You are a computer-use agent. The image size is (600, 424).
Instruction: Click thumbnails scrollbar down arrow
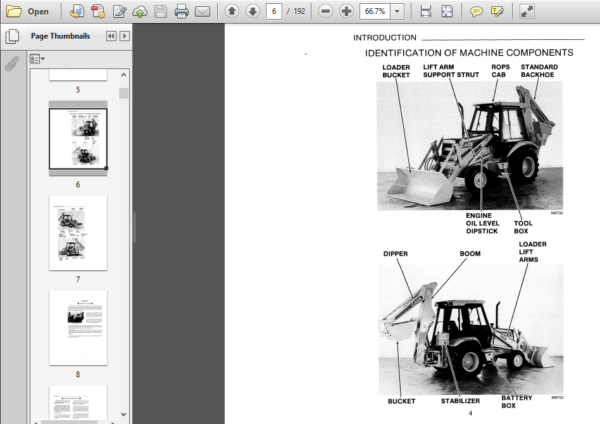tap(124, 414)
